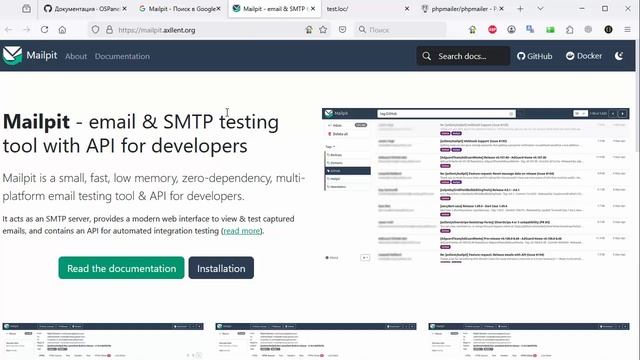Go back to previous page
Image resolution: width=640 pixels, height=360 pixels.
coord(9,30)
